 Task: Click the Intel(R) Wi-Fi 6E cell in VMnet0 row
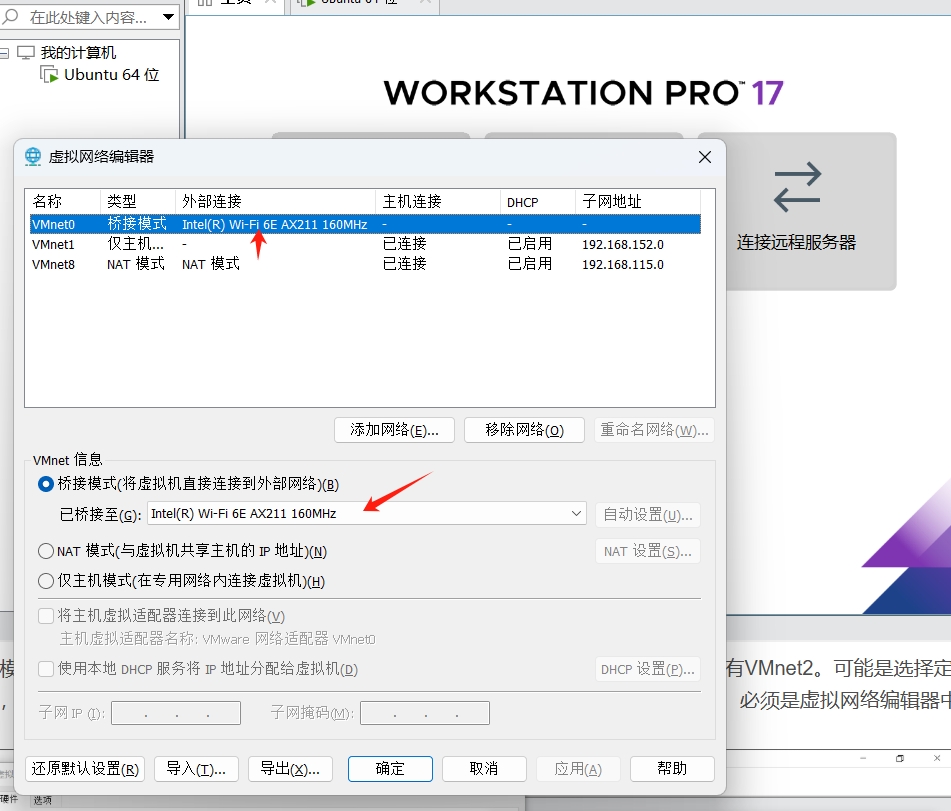(x=275, y=224)
